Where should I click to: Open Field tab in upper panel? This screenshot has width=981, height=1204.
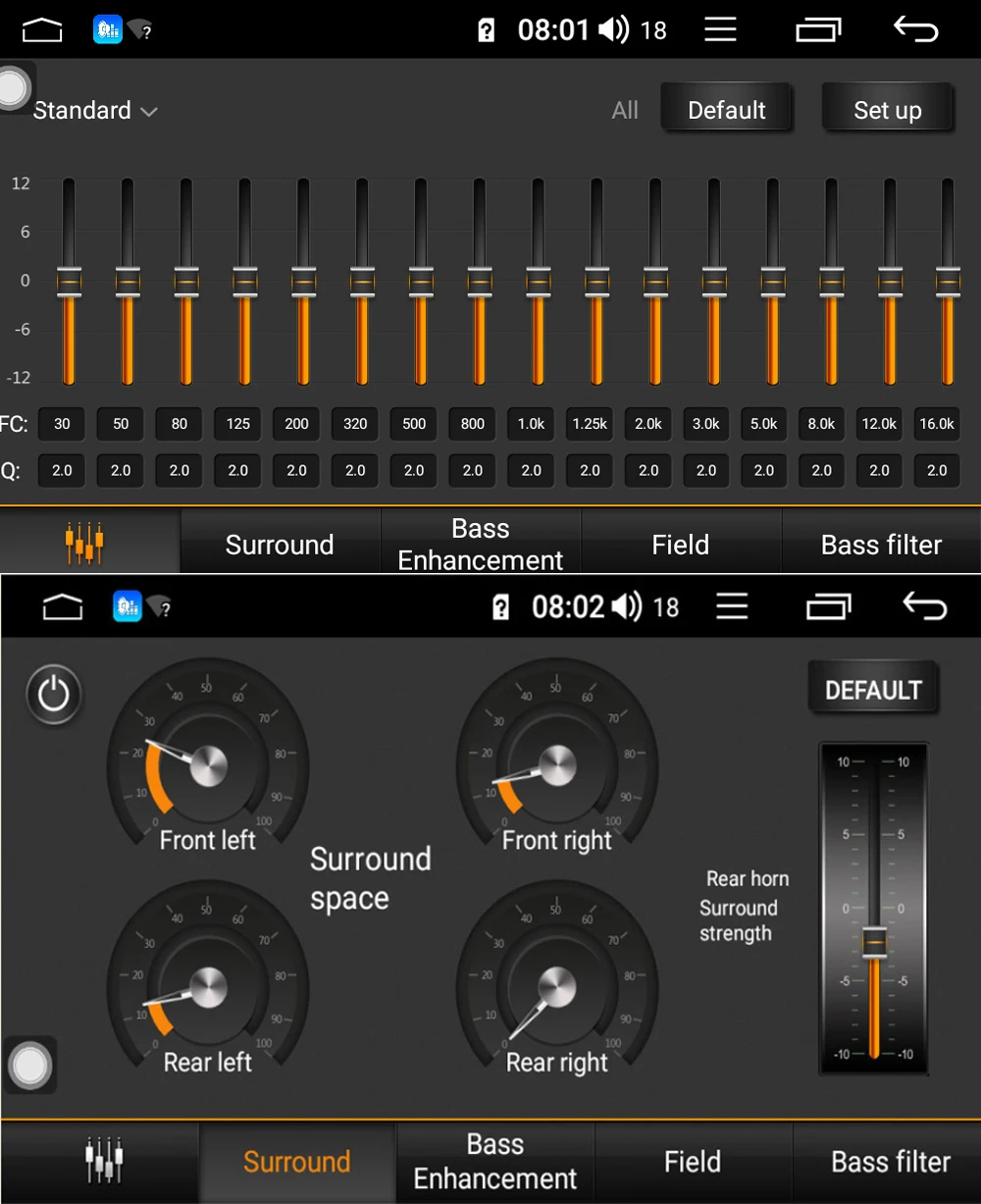tap(681, 544)
